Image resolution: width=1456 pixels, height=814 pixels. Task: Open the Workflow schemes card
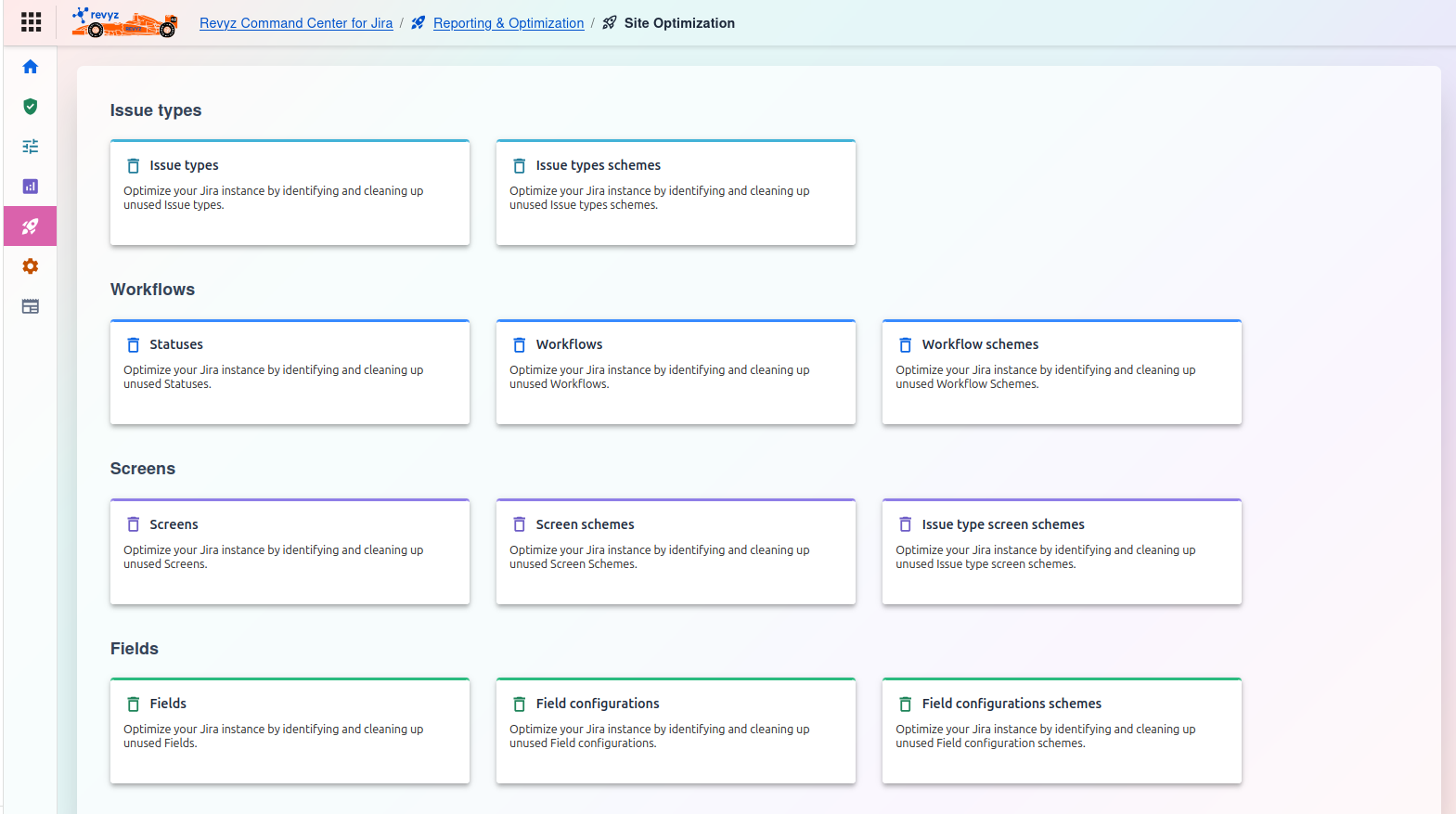coord(1062,372)
